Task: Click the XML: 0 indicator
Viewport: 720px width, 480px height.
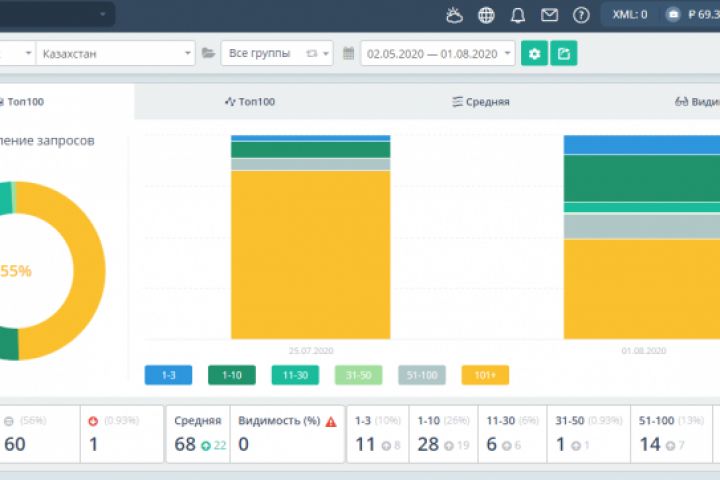Action: coord(630,15)
